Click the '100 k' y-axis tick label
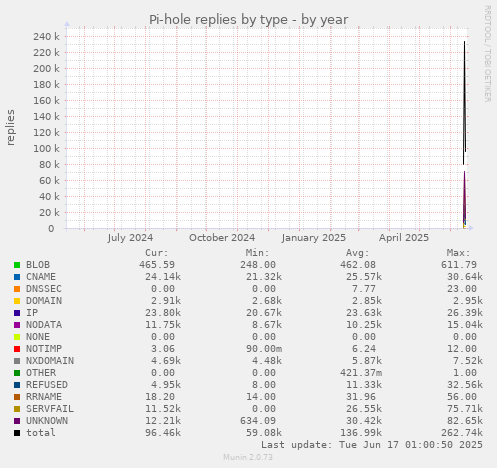The image size is (497, 468). [x=46, y=148]
